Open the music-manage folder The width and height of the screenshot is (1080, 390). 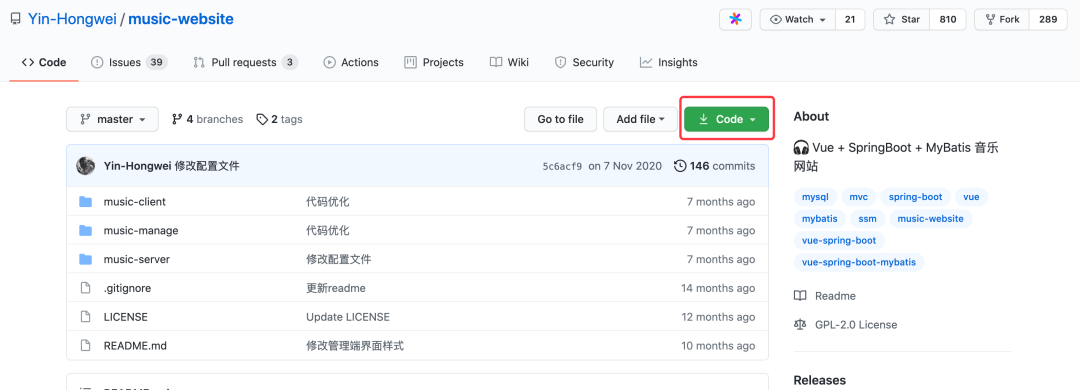[141, 230]
